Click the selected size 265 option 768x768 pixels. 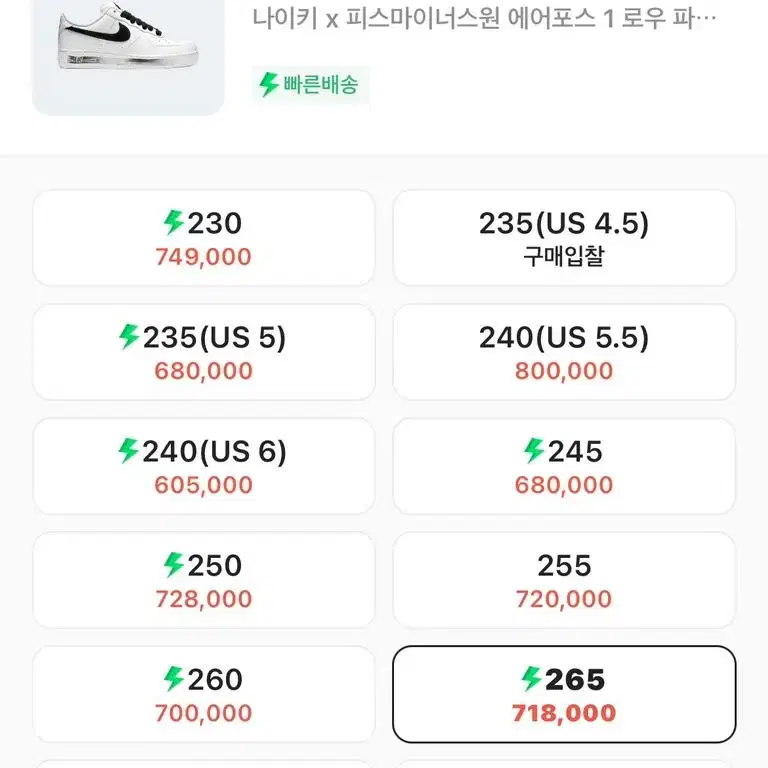click(x=564, y=694)
